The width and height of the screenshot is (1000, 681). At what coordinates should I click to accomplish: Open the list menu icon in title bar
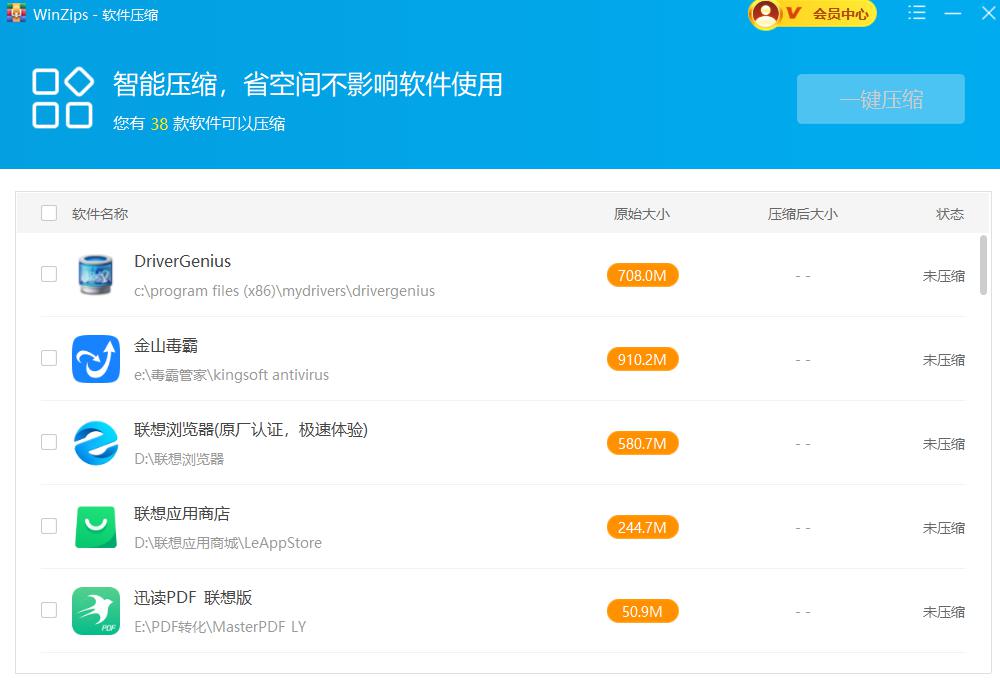pyautogui.click(x=917, y=14)
